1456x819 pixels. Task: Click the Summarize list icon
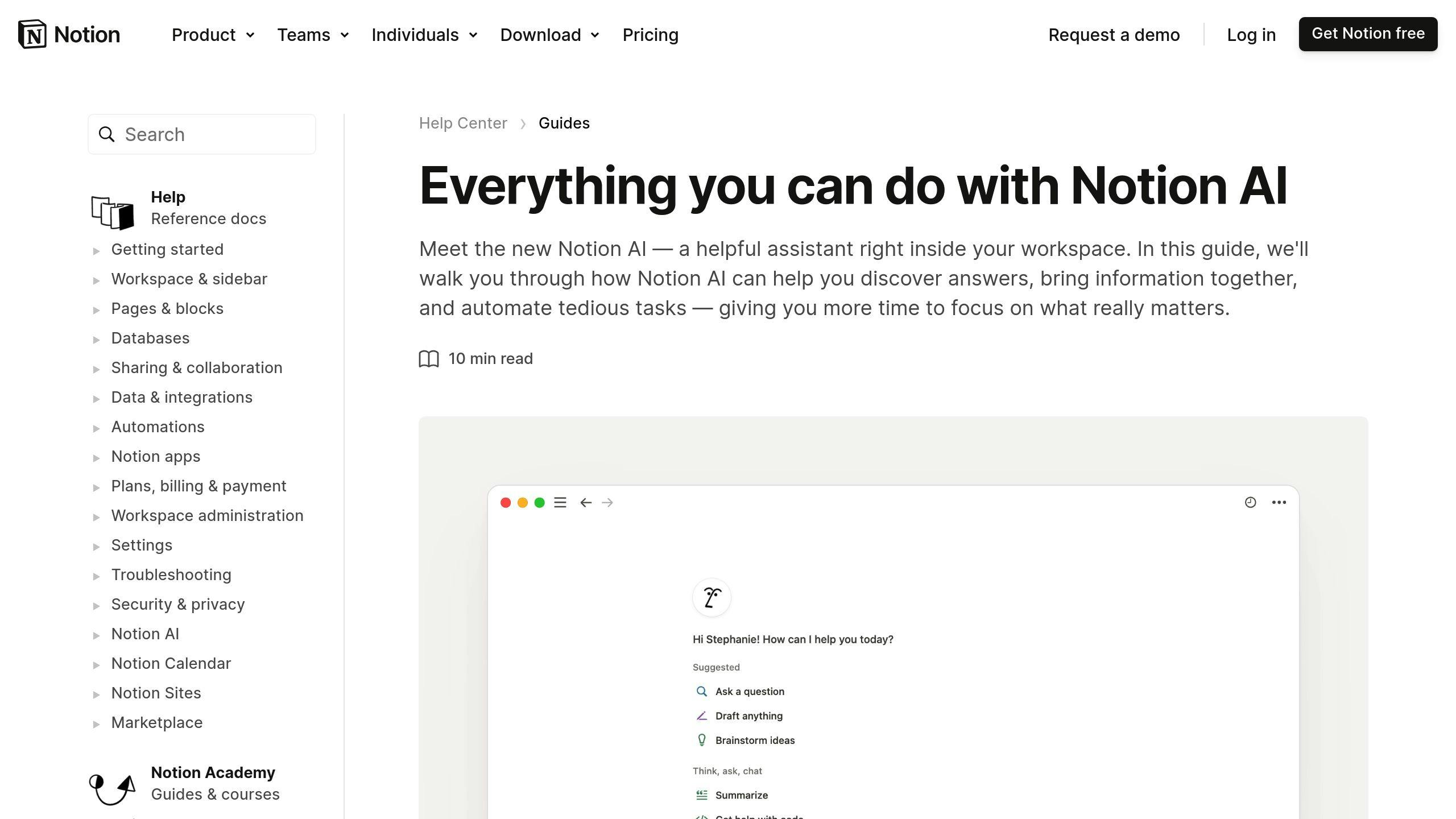click(x=702, y=795)
